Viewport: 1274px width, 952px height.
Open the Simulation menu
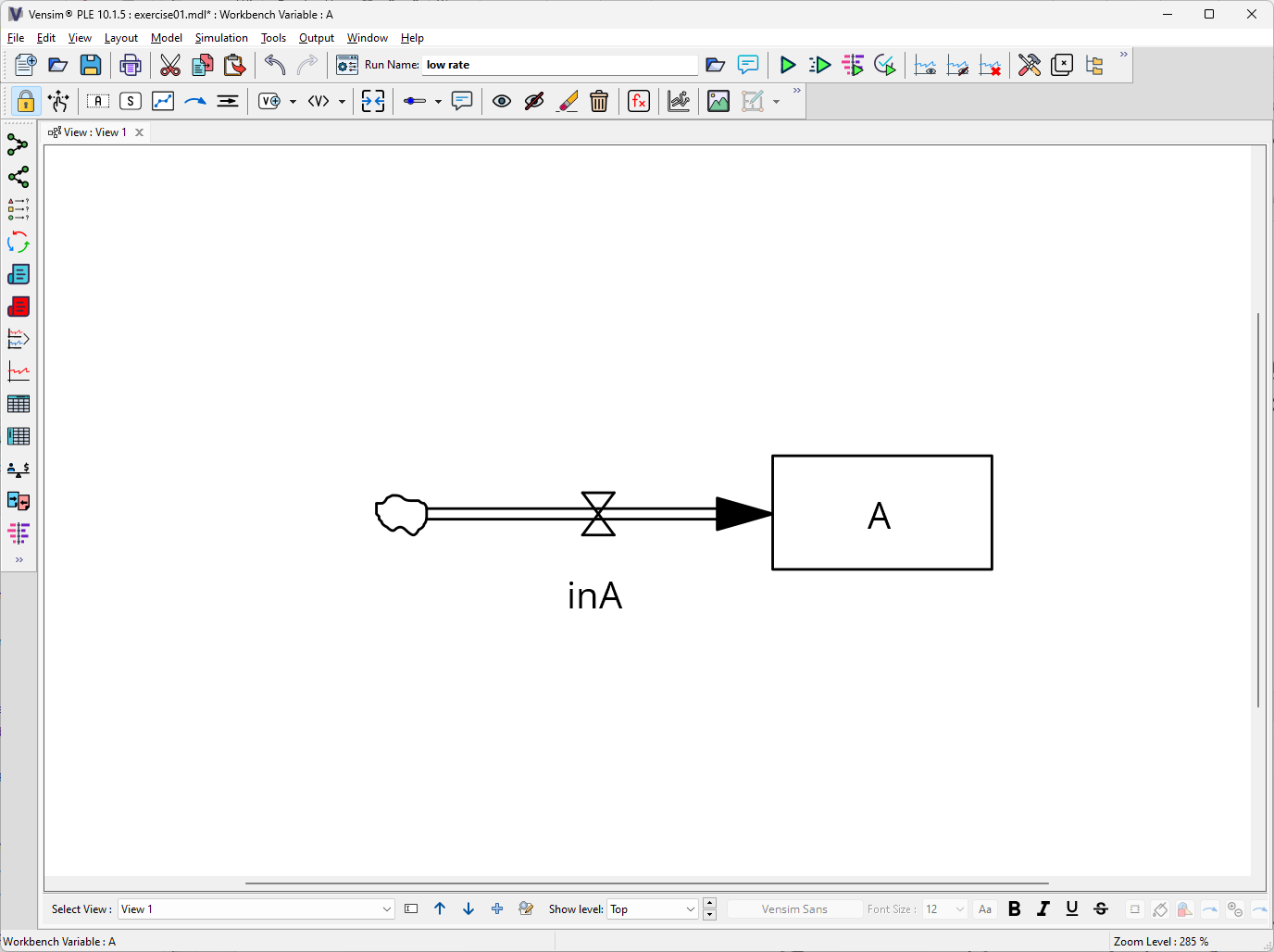coord(221,38)
